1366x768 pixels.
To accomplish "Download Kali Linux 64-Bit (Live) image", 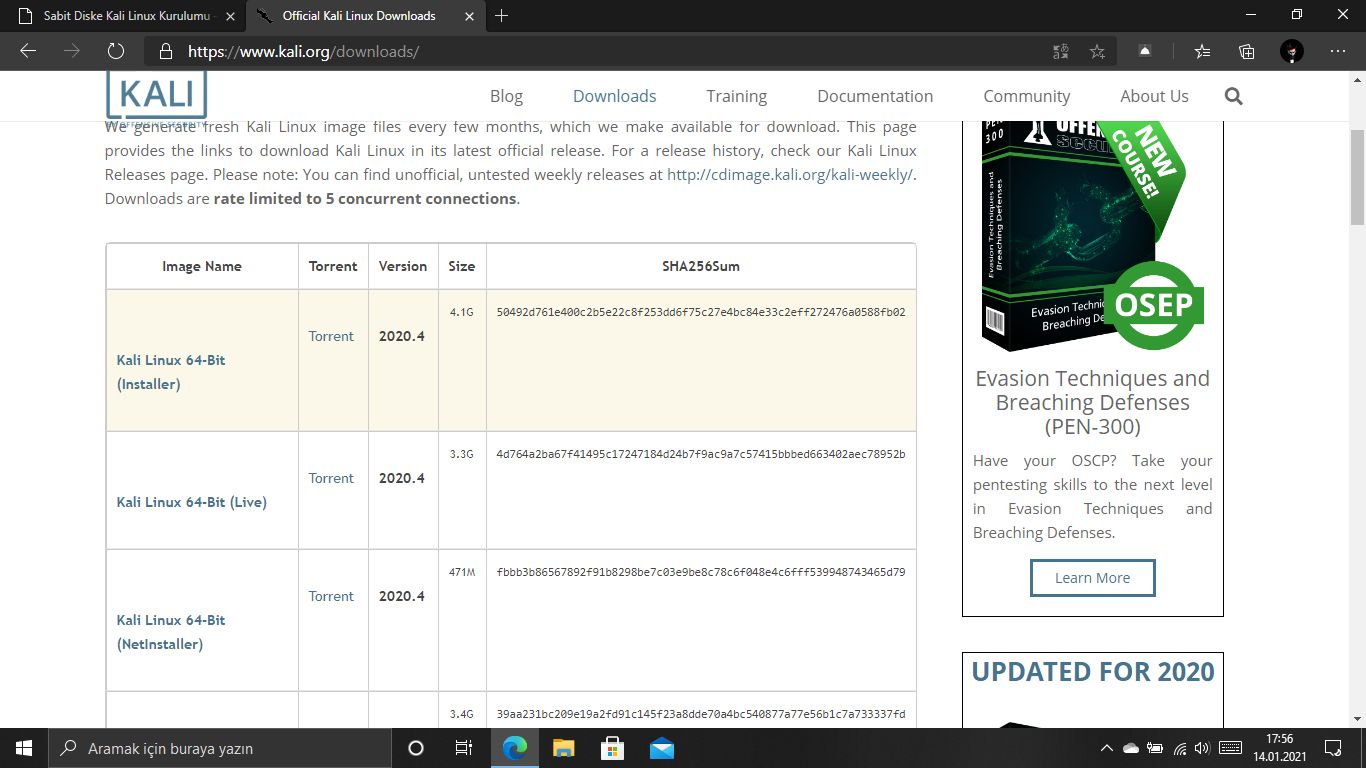I will pos(192,502).
